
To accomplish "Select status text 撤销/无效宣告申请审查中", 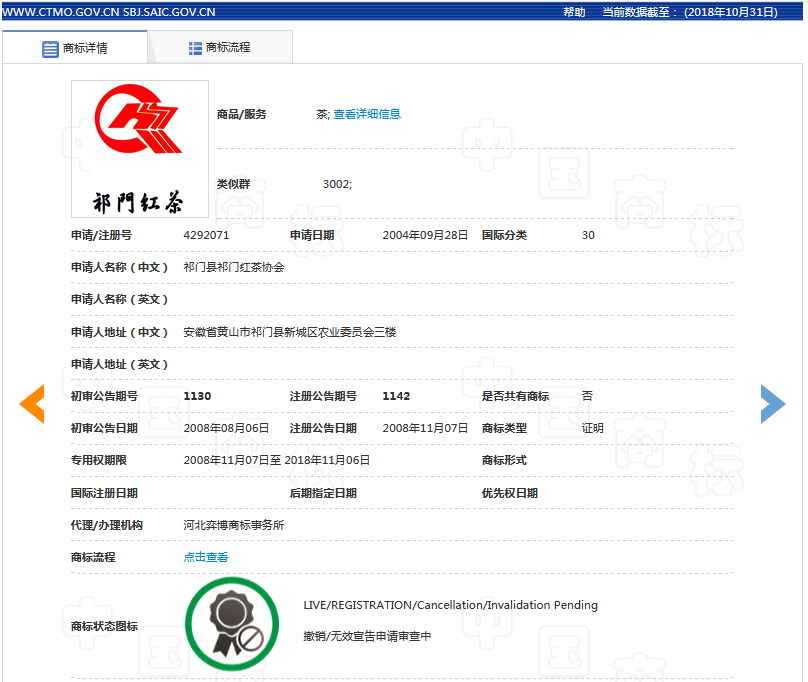I will 367,636.
